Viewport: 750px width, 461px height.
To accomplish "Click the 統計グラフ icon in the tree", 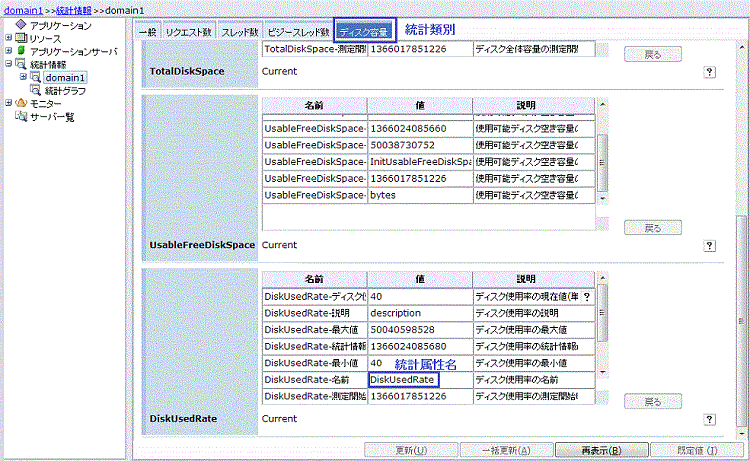I will point(35,90).
